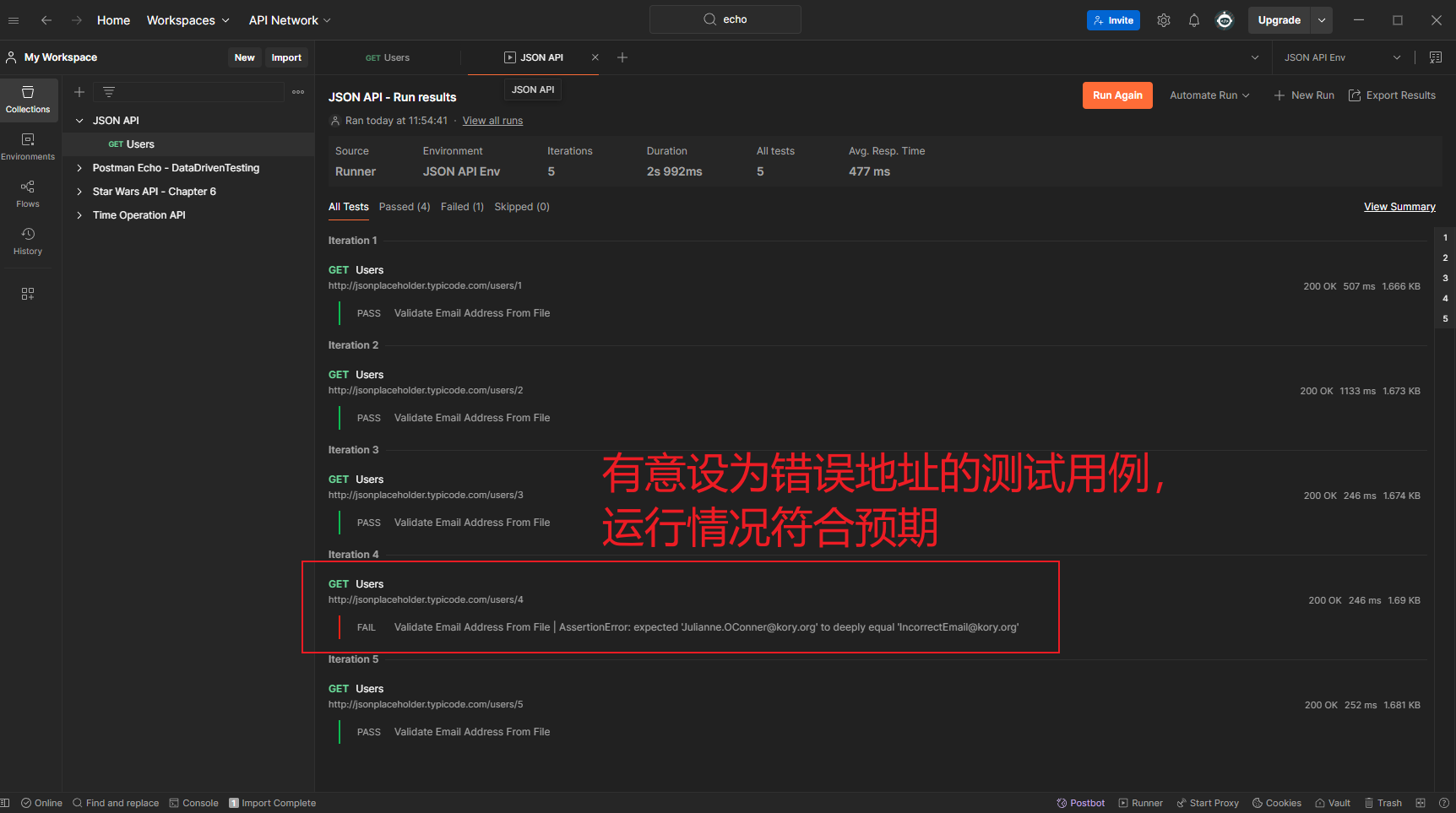
Task: Open the View all runs link
Action: coord(492,121)
